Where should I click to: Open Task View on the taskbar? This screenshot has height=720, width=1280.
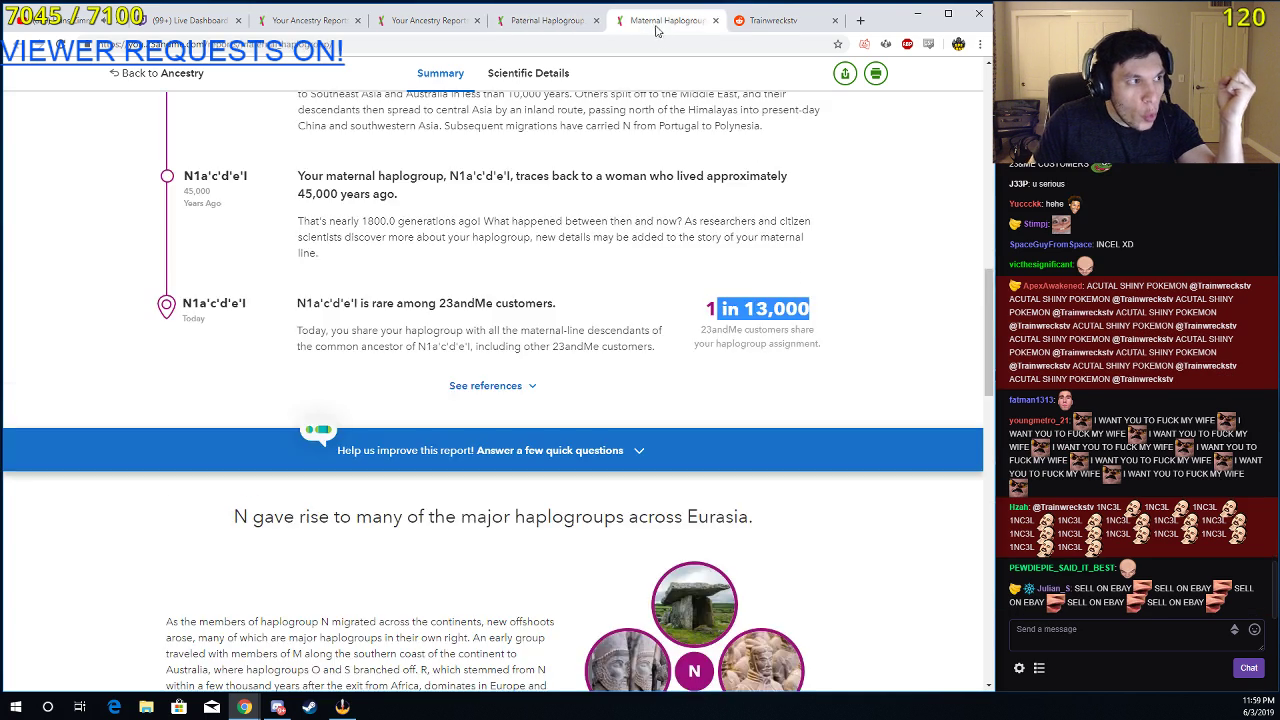(x=80, y=707)
